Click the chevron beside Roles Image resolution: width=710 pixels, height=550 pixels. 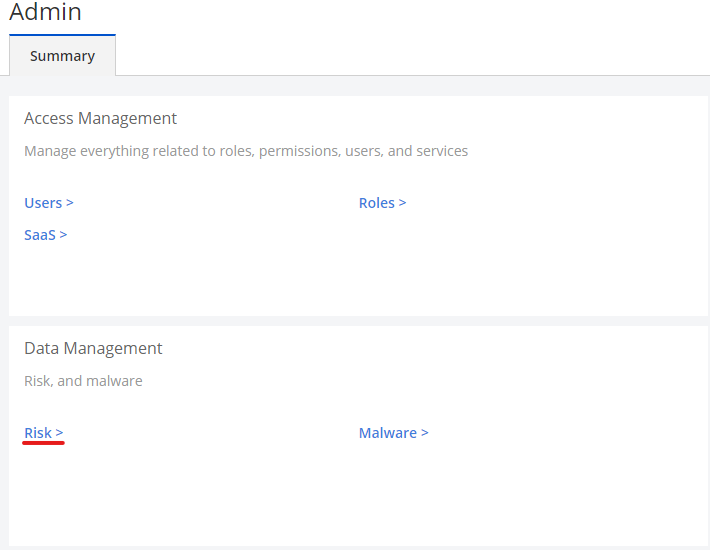coord(402,203)
